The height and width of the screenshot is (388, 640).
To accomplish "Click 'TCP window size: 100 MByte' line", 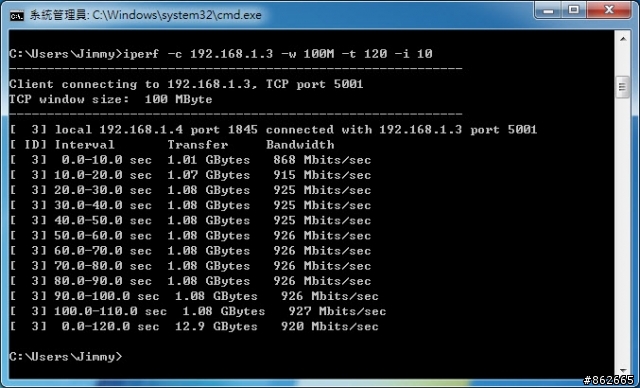I will pyautogui.click(x=111, y=99).
